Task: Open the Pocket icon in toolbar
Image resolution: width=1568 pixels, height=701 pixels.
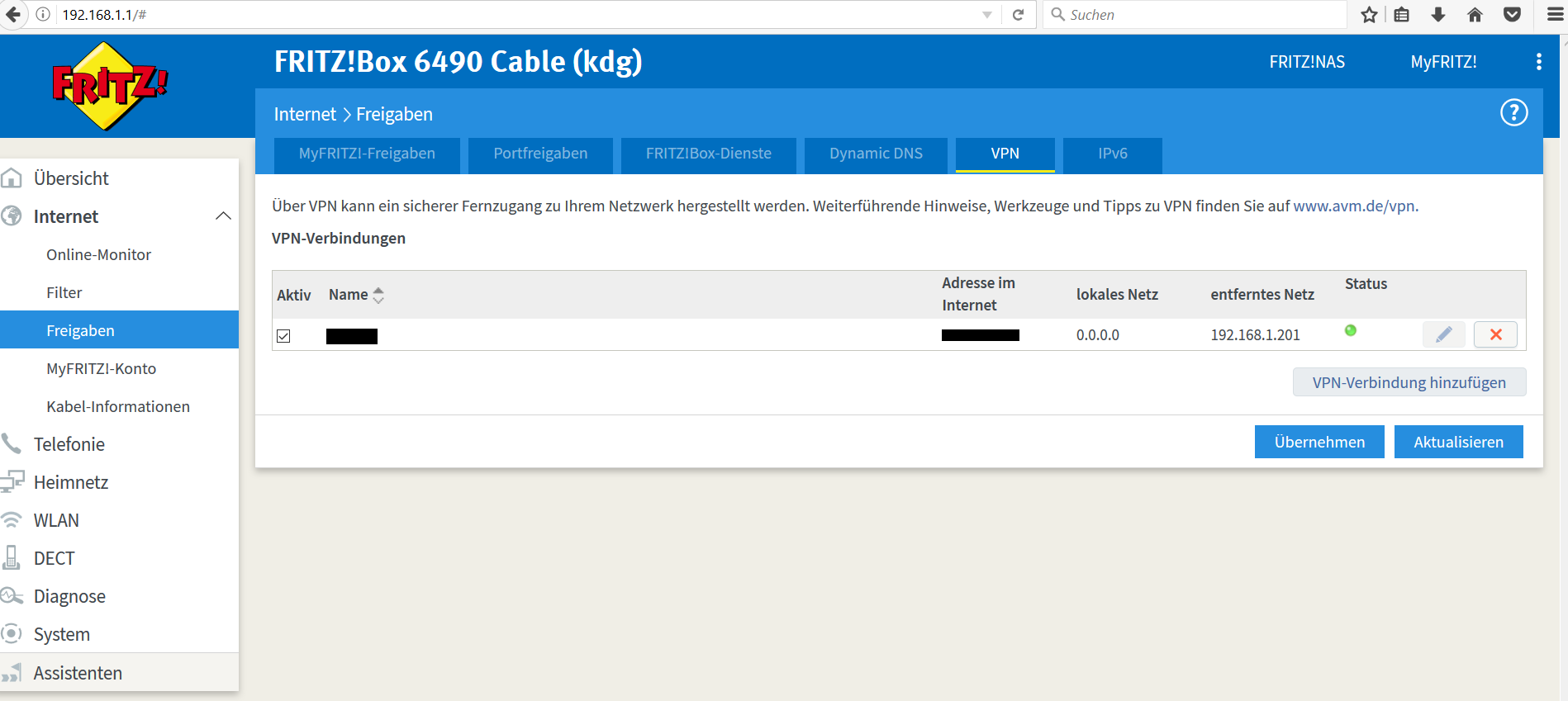Action: coord(1512,14)
